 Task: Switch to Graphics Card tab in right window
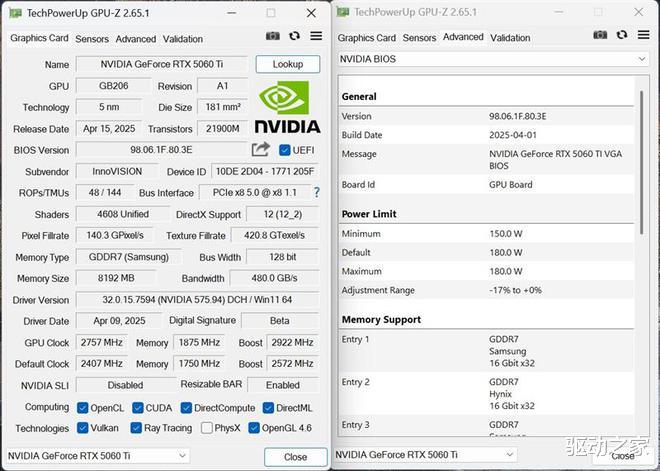[367, 38]
